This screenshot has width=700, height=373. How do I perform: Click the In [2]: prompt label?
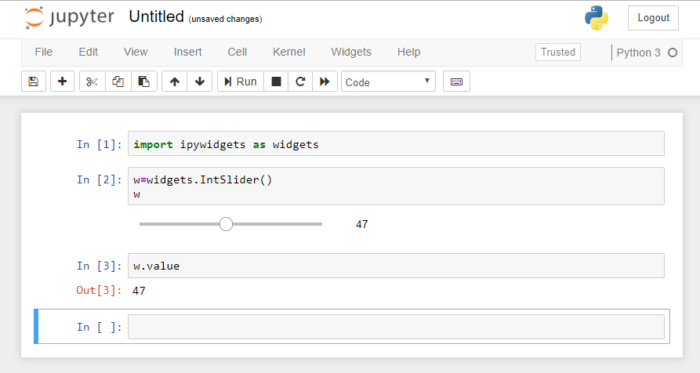point(99,180)
